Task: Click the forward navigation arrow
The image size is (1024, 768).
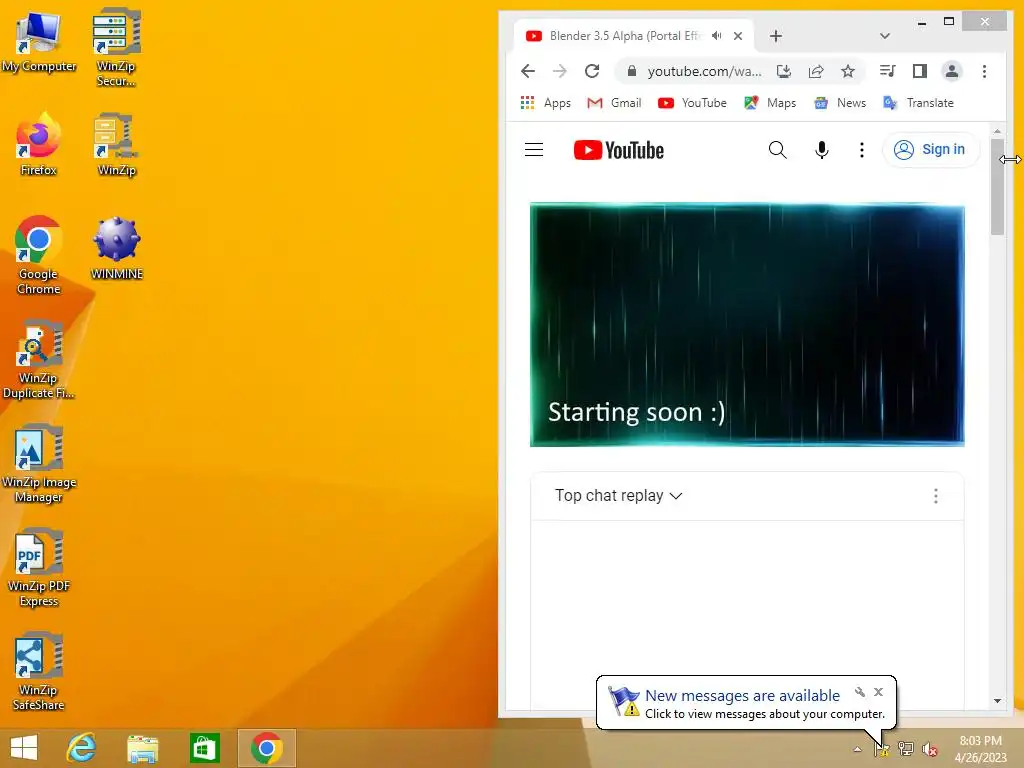Action: 560,71
